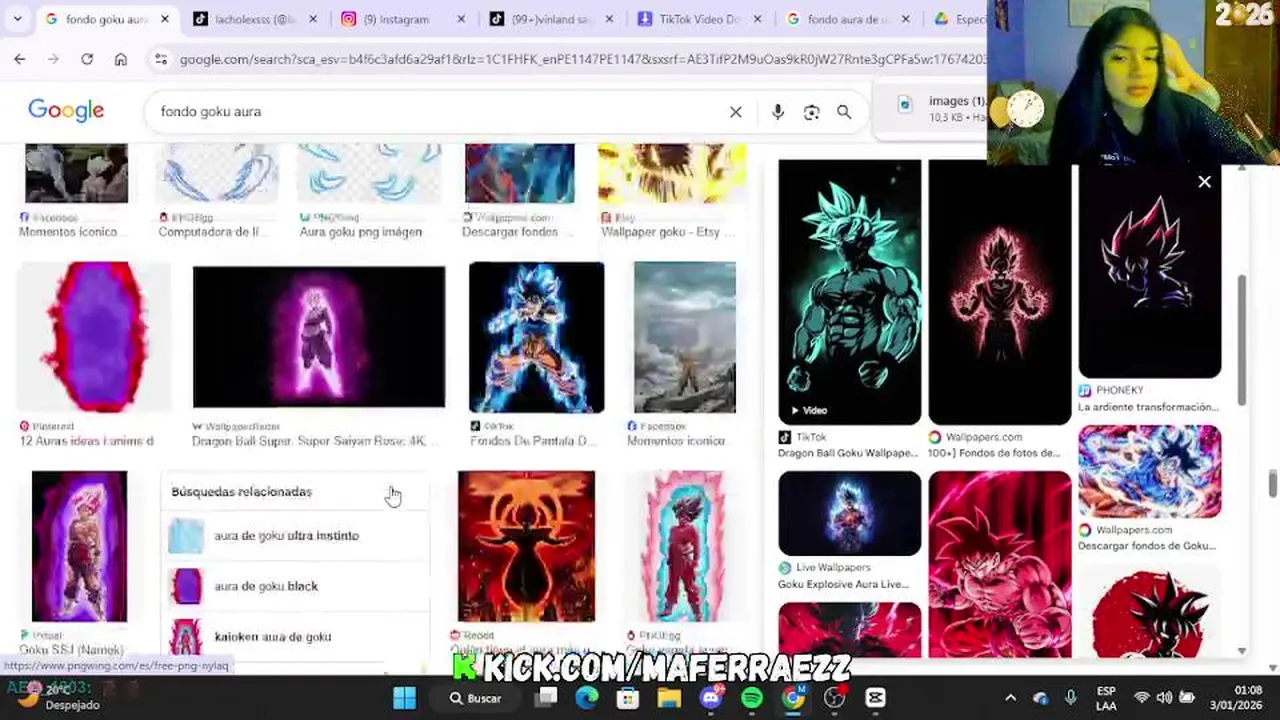This screenshot has width=1280, height=720.
Task: Open the tab search dropdown arrow
Action: pyautogui.click(x=17, y=19)
